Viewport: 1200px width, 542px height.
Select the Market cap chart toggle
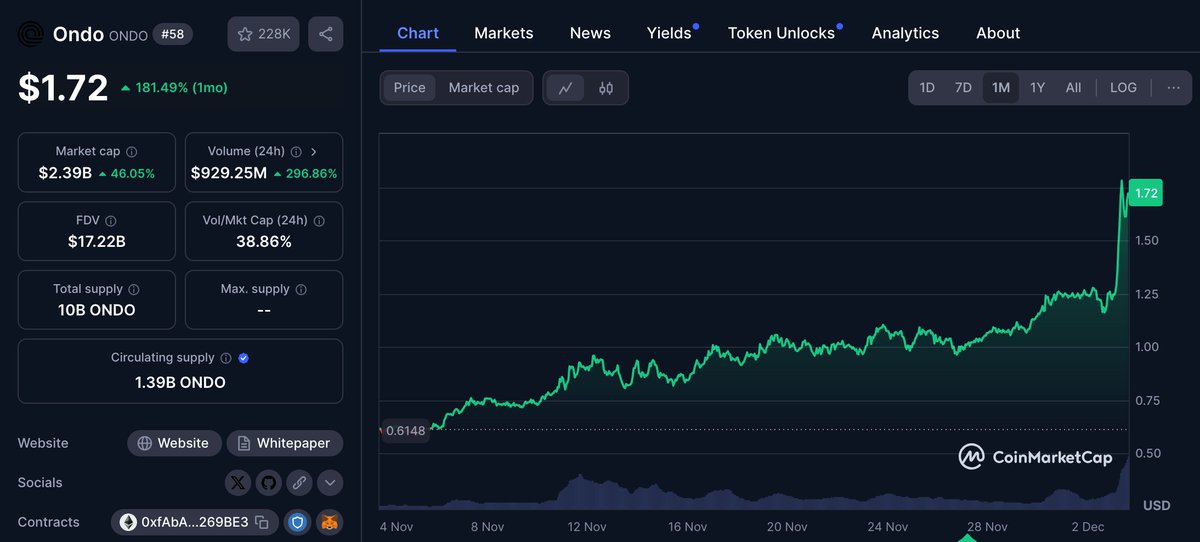click(484, 88)
